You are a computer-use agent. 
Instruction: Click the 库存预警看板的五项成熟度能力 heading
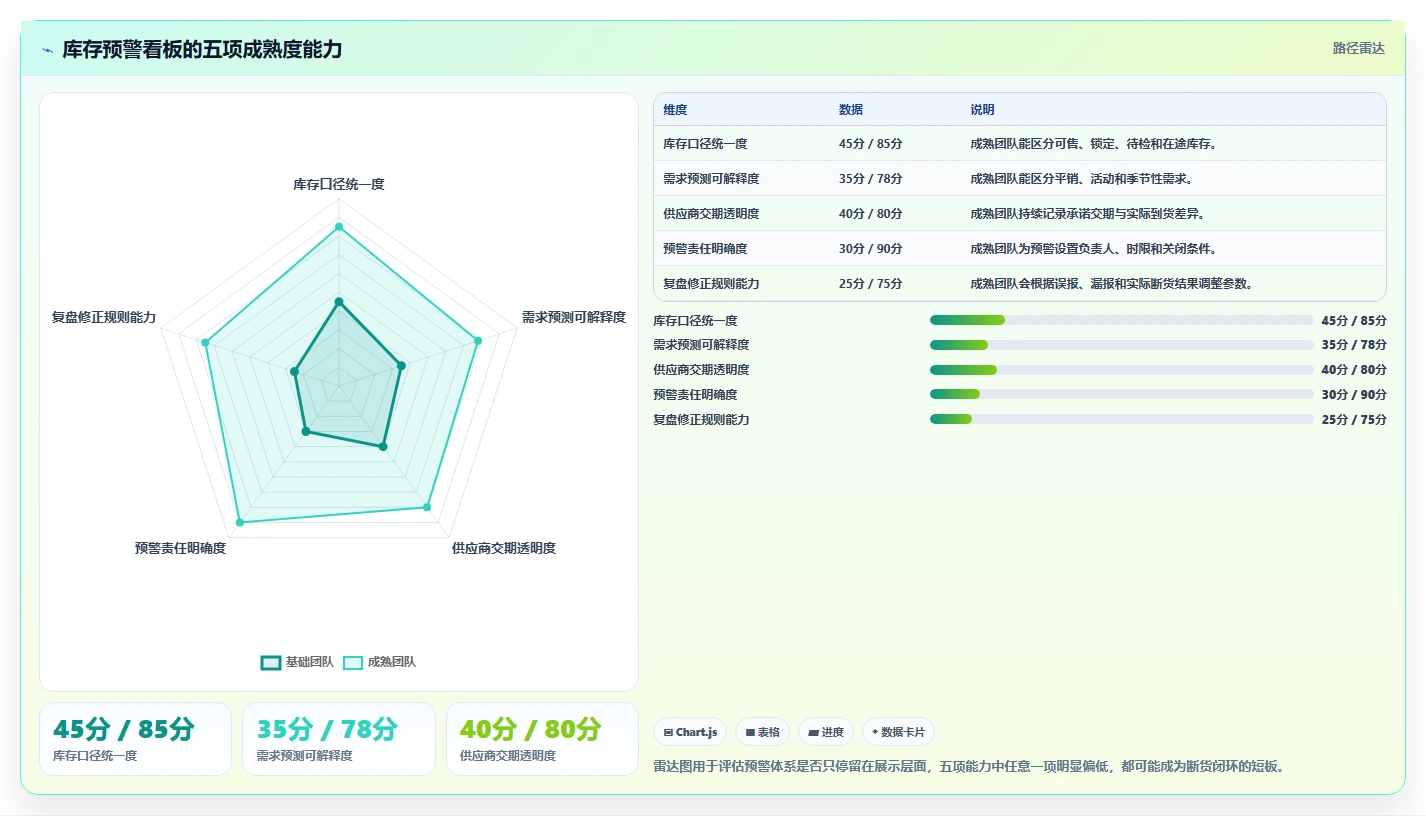[x=202, y=49]
